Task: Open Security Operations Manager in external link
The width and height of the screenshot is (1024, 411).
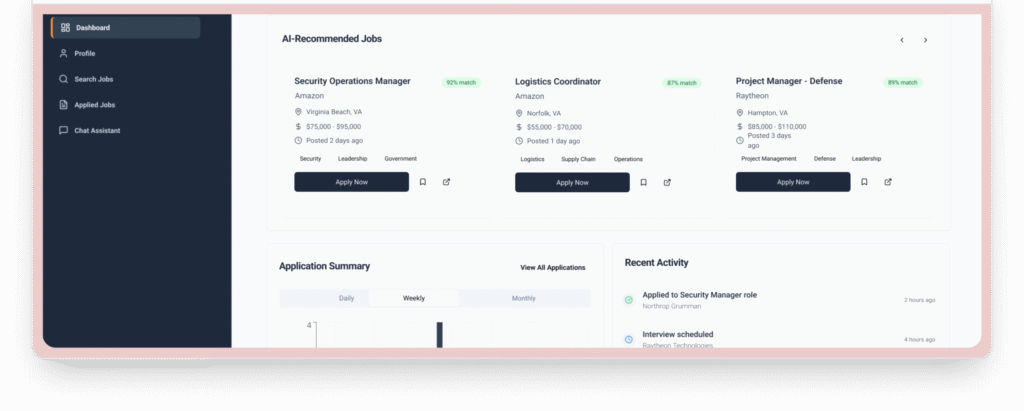Action: pyautogui.click(x=446, y=182)
